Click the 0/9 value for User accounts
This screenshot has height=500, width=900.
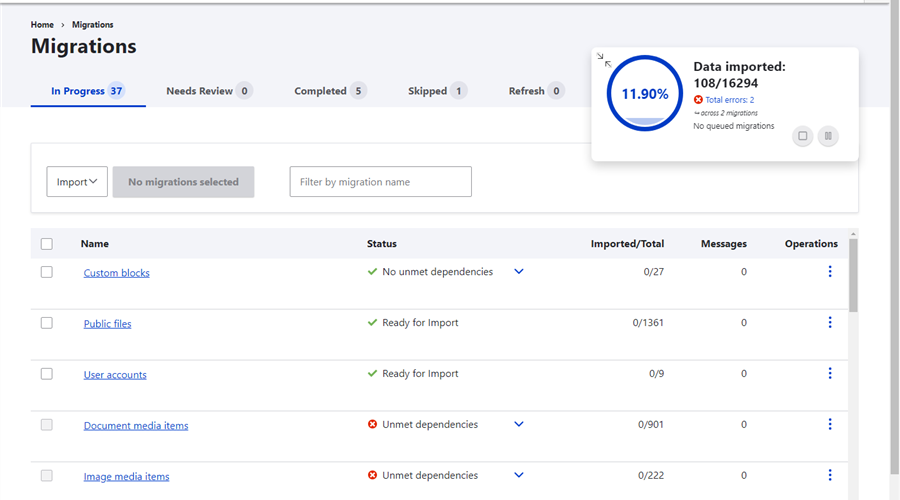[x=657, y=374]
